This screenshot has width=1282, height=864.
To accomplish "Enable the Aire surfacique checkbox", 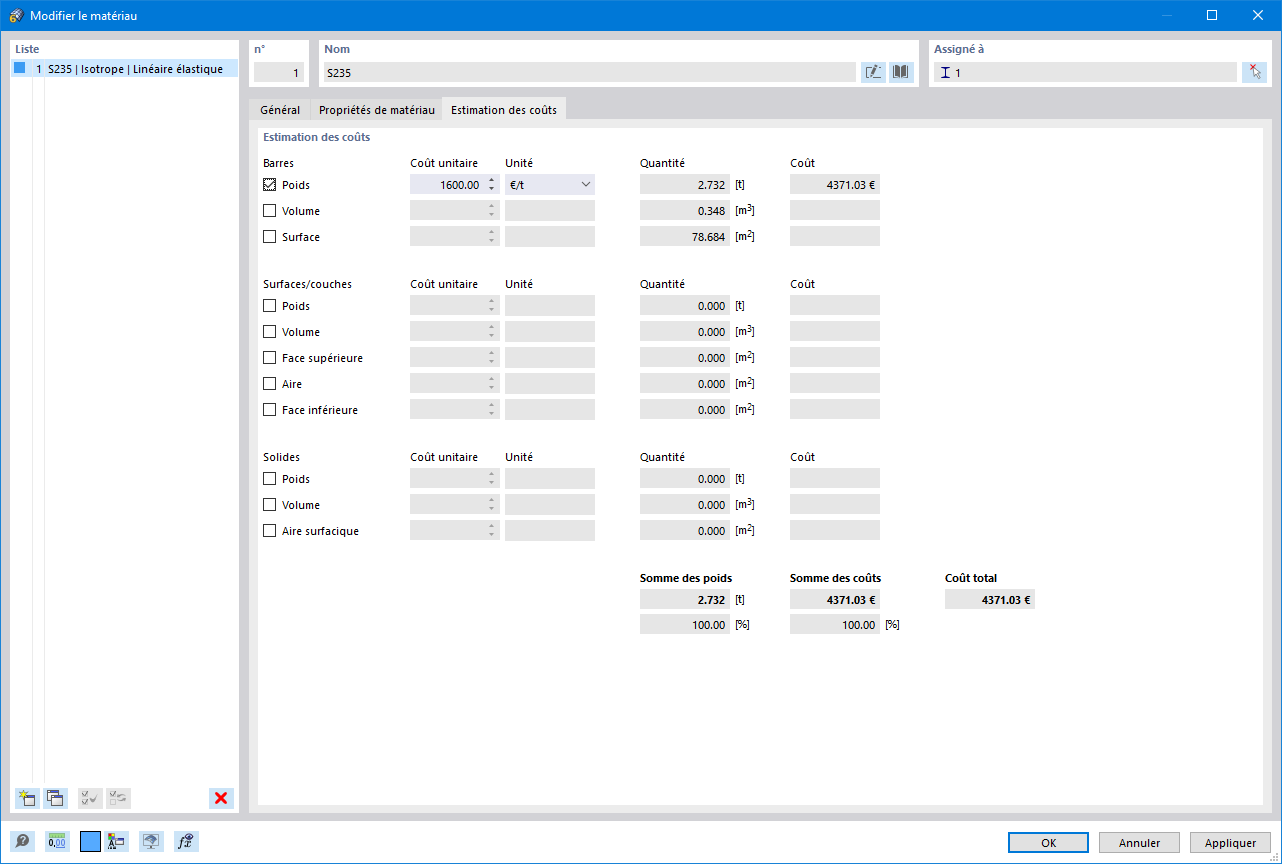I will point(270,531).
